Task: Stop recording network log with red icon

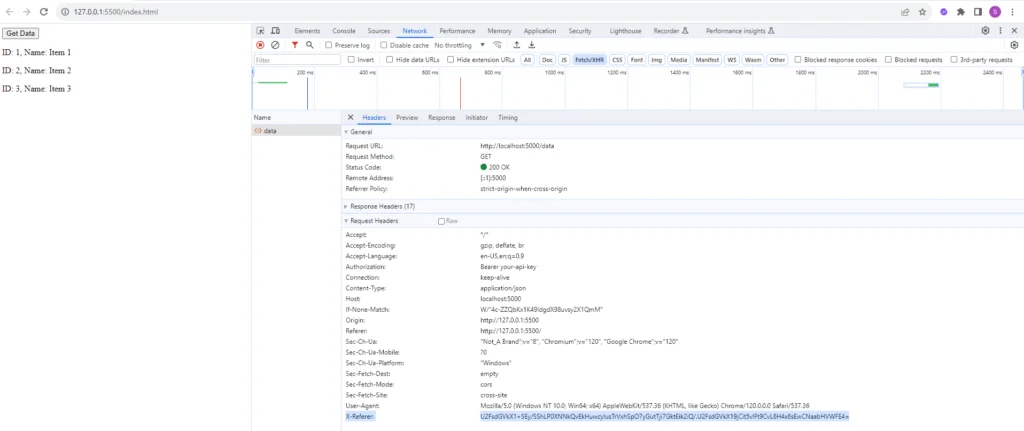Action: [x=260, y=45]
